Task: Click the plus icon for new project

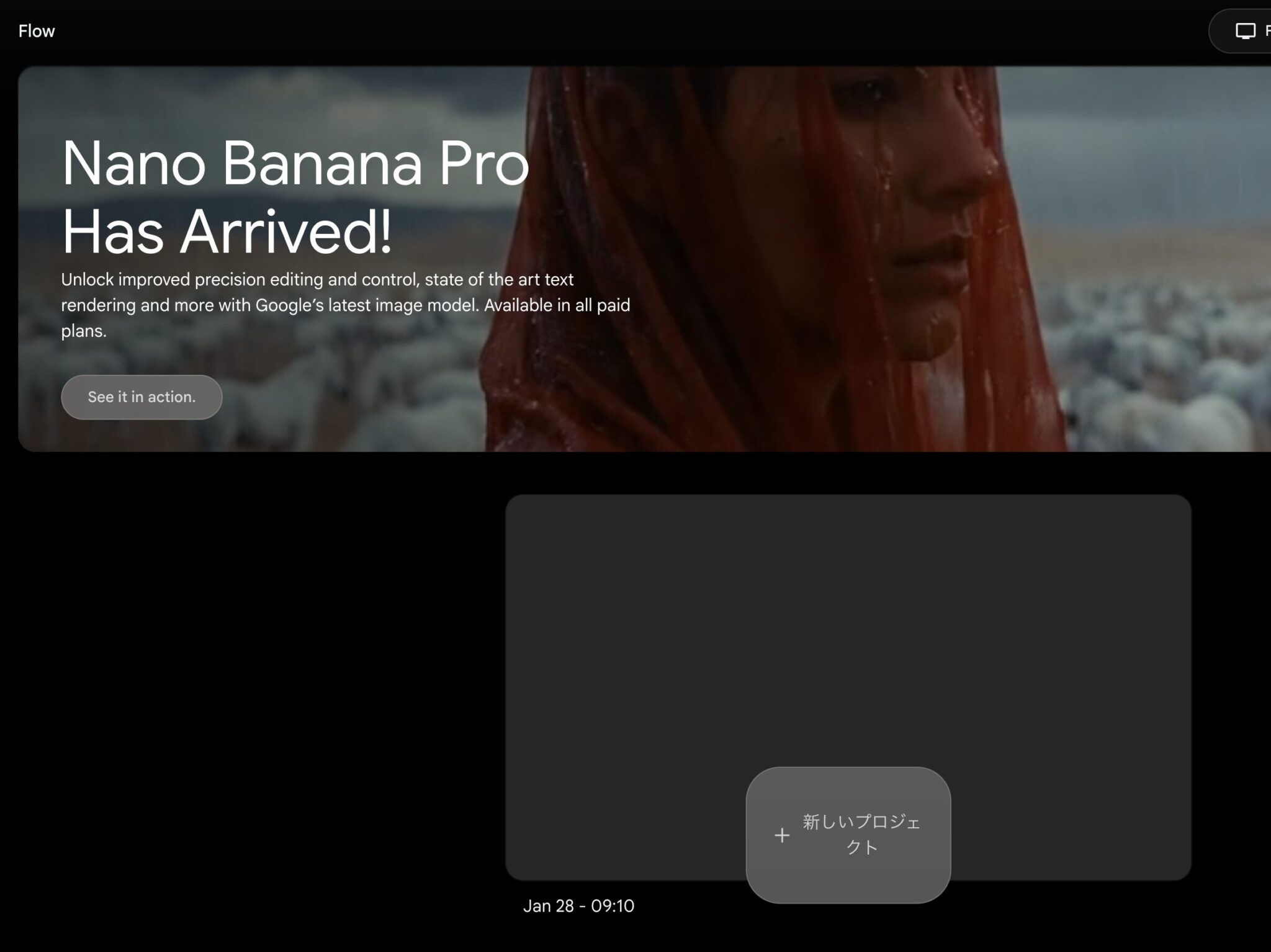Action: point(782,835)
